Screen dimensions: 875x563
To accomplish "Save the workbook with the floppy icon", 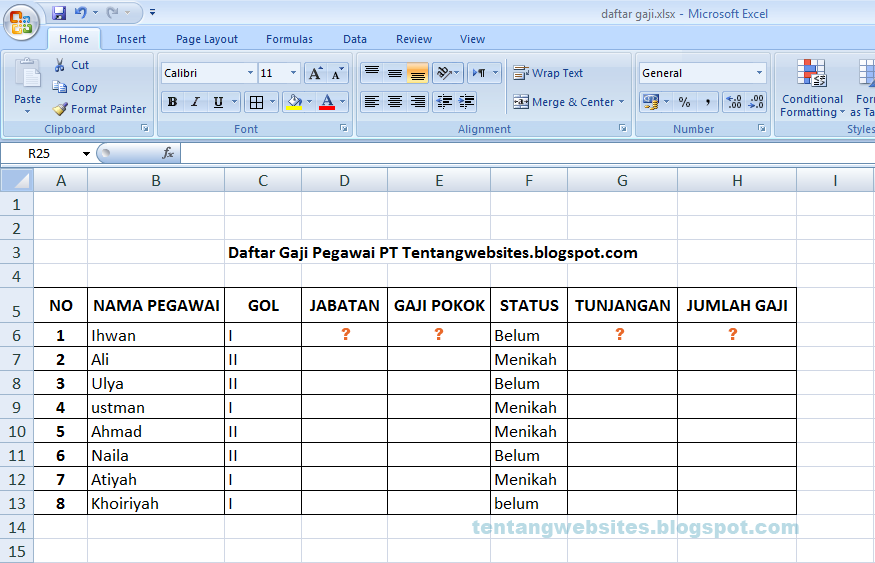I will (x=59, y=12).
